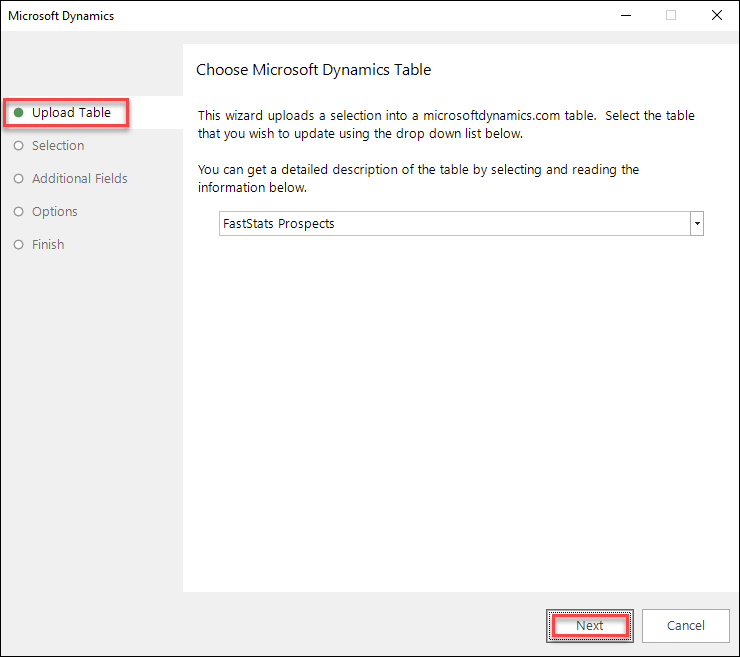Click the Choose Microsoft Dynamics Table heading
This screenshot has width=740, height=657.
313,70
